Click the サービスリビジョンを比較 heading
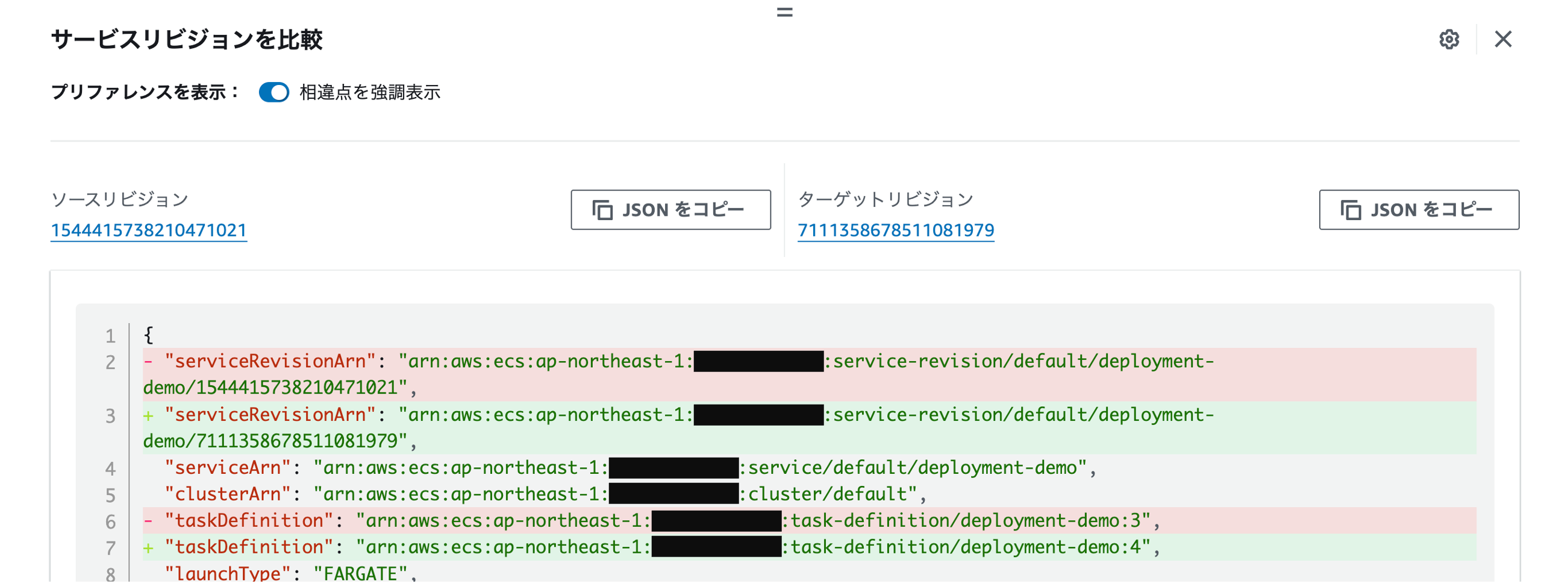The image size is (1568, 583). click(x=187, y=40)
